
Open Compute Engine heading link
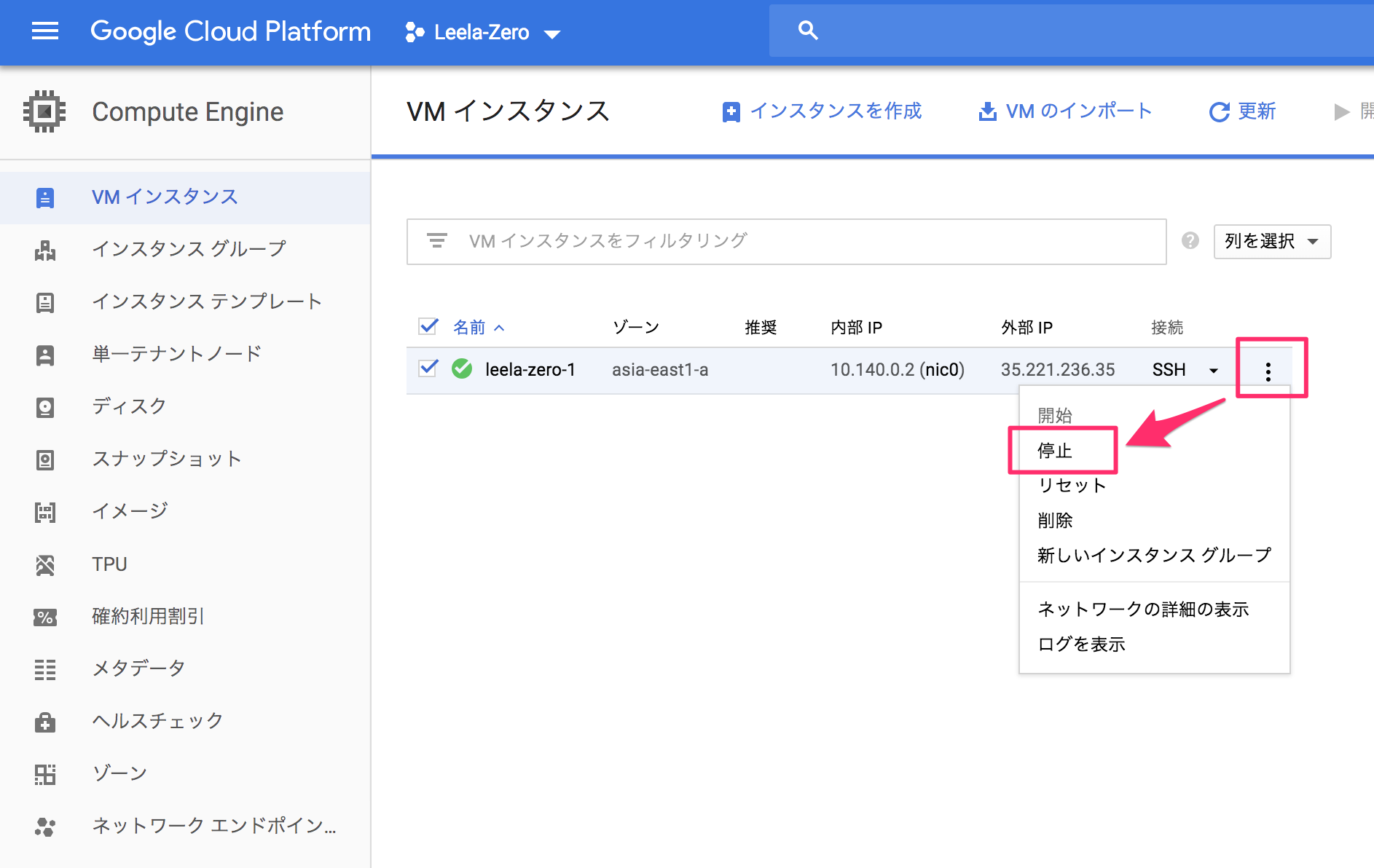click(188, 112)
